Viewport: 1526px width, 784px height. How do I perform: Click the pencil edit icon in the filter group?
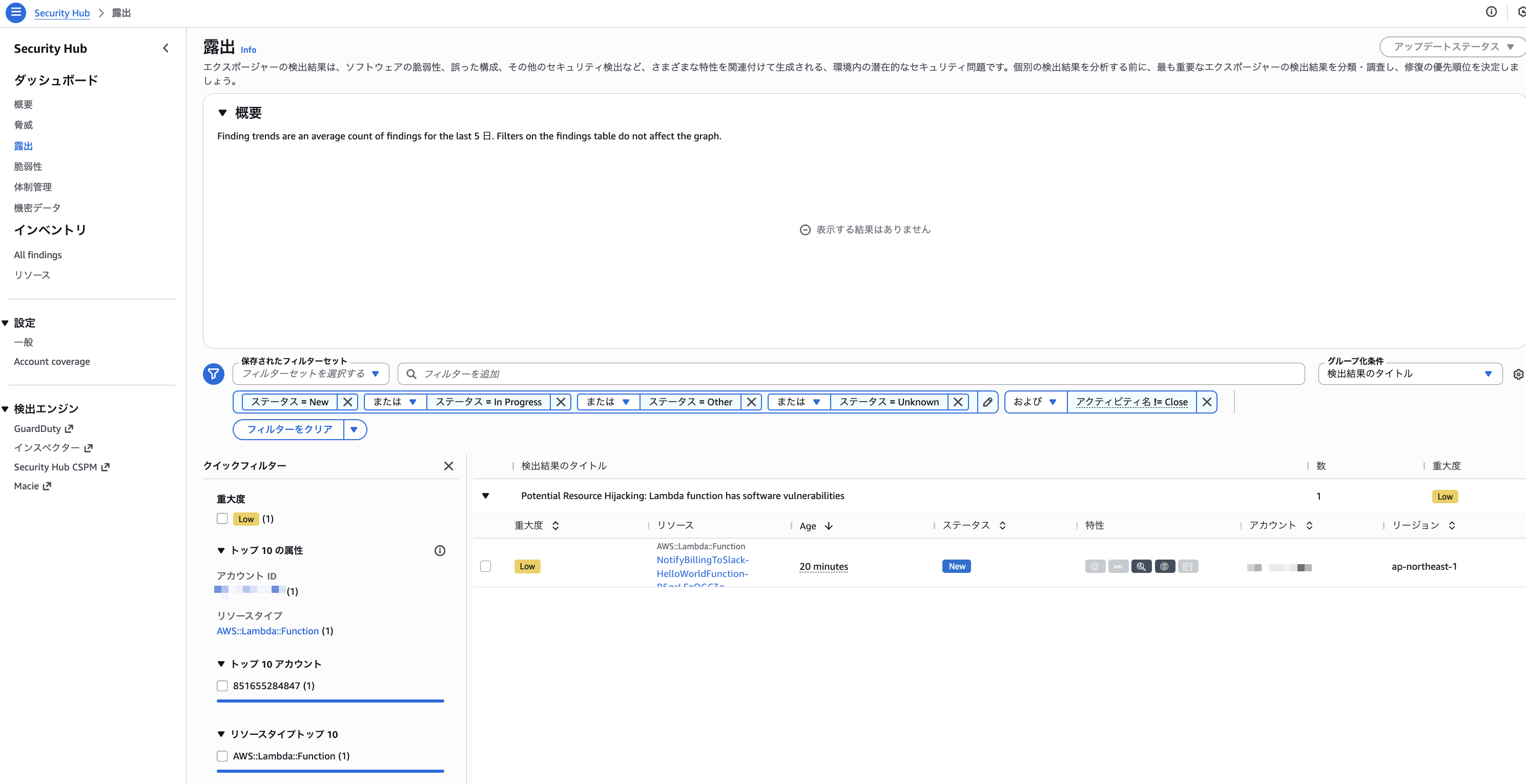pos(987,402)
